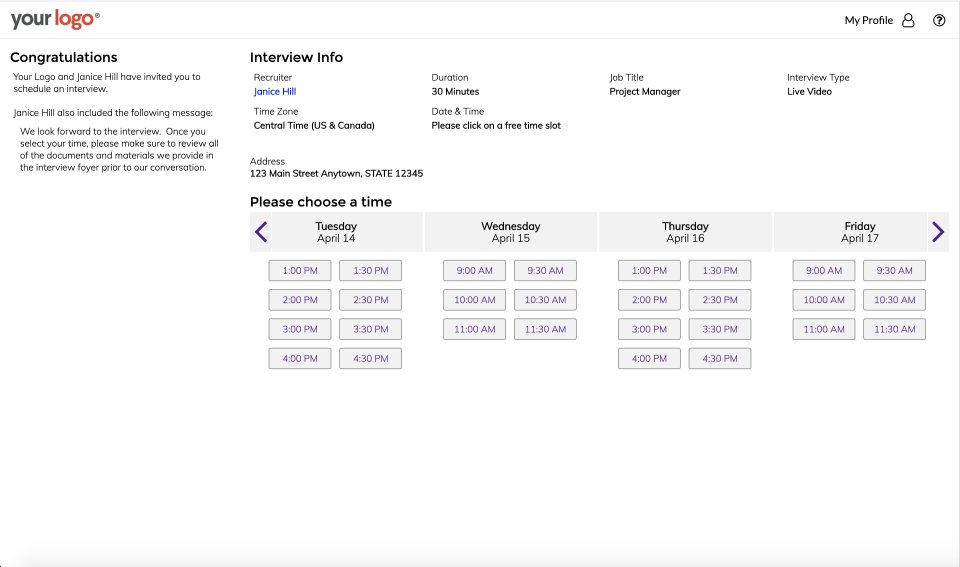Image resolution: width=960 pixels, height=567 pixels.
Task: Click the 'Please choose a time' heading
Action: 321,202
